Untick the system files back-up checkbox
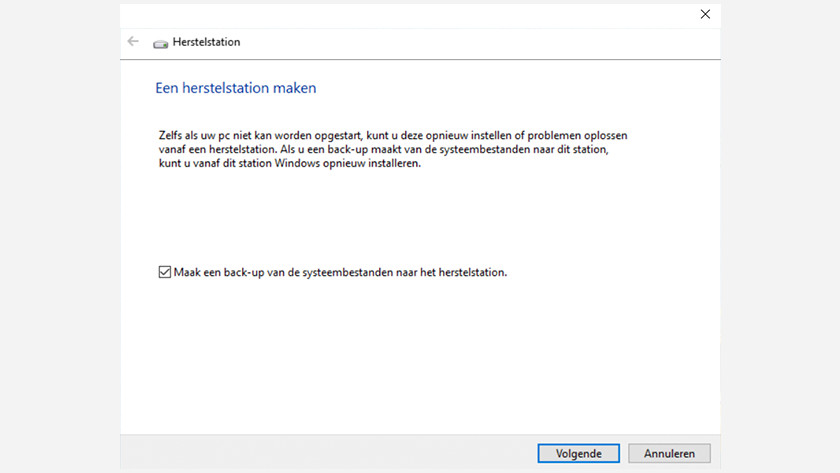 point(164,272)
